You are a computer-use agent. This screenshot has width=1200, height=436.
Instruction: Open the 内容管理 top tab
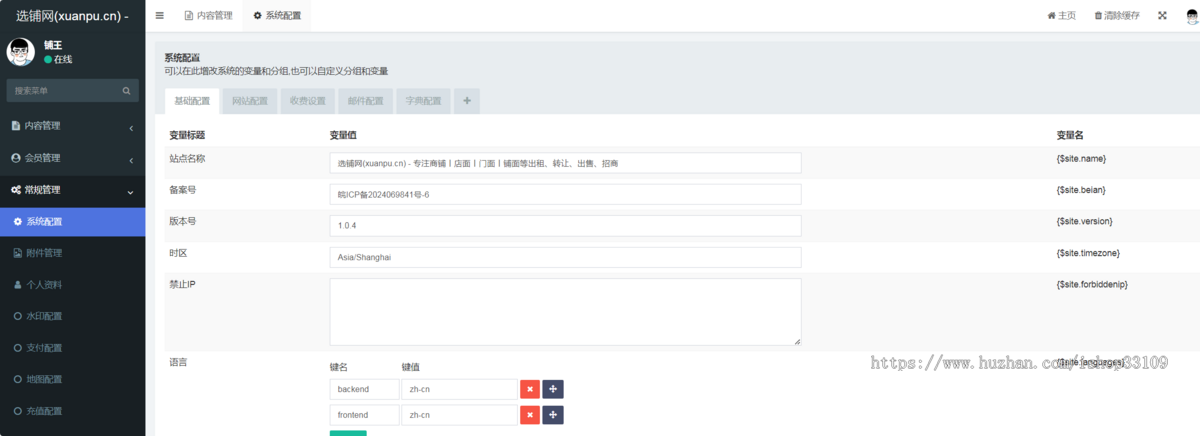[x=208, y=16]
